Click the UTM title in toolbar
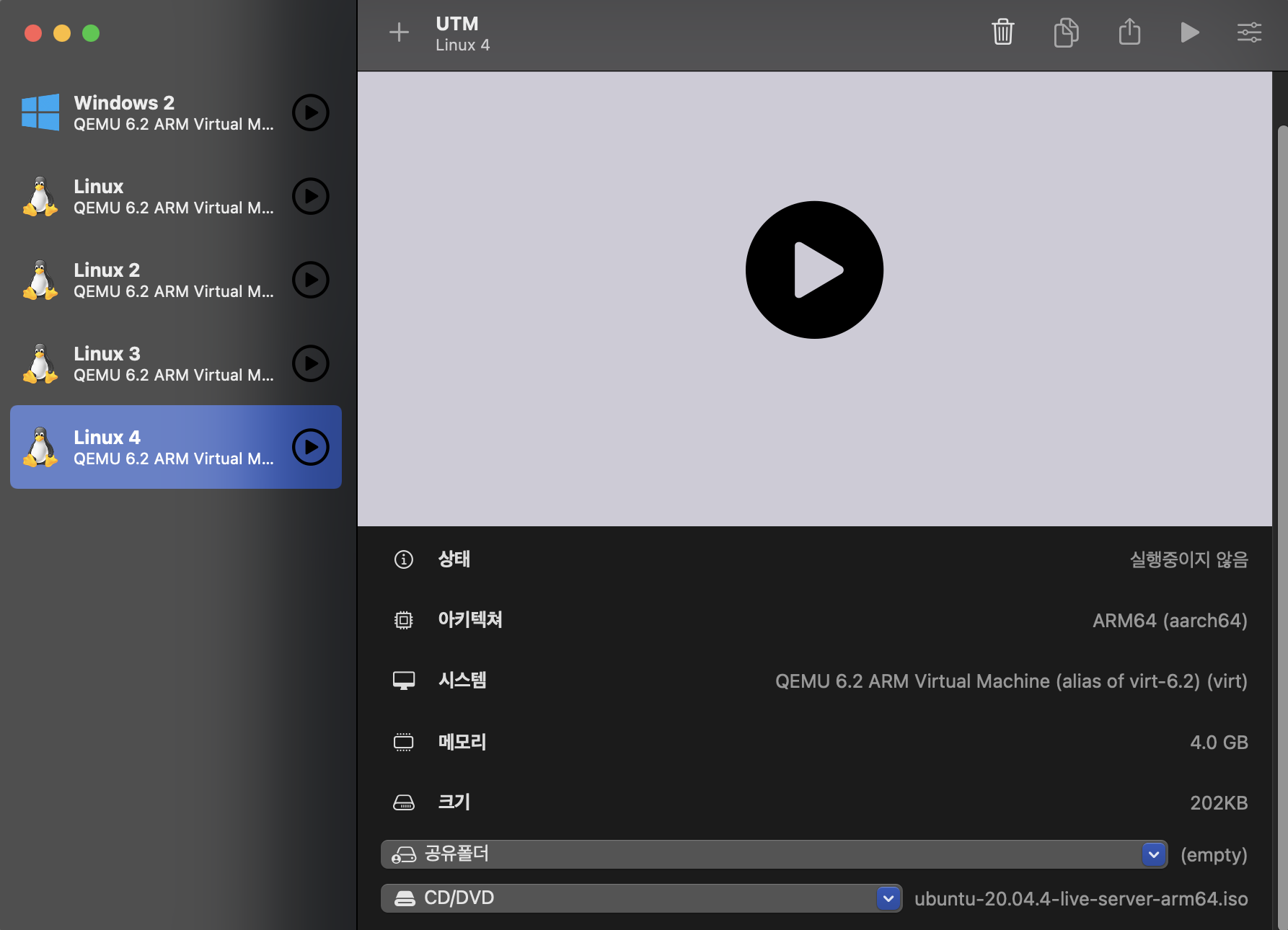Screen dimensions: 1288x930 [457, 24]
